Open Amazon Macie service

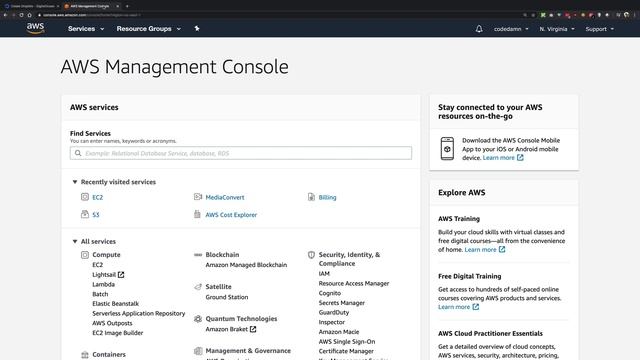click(339, 332)
